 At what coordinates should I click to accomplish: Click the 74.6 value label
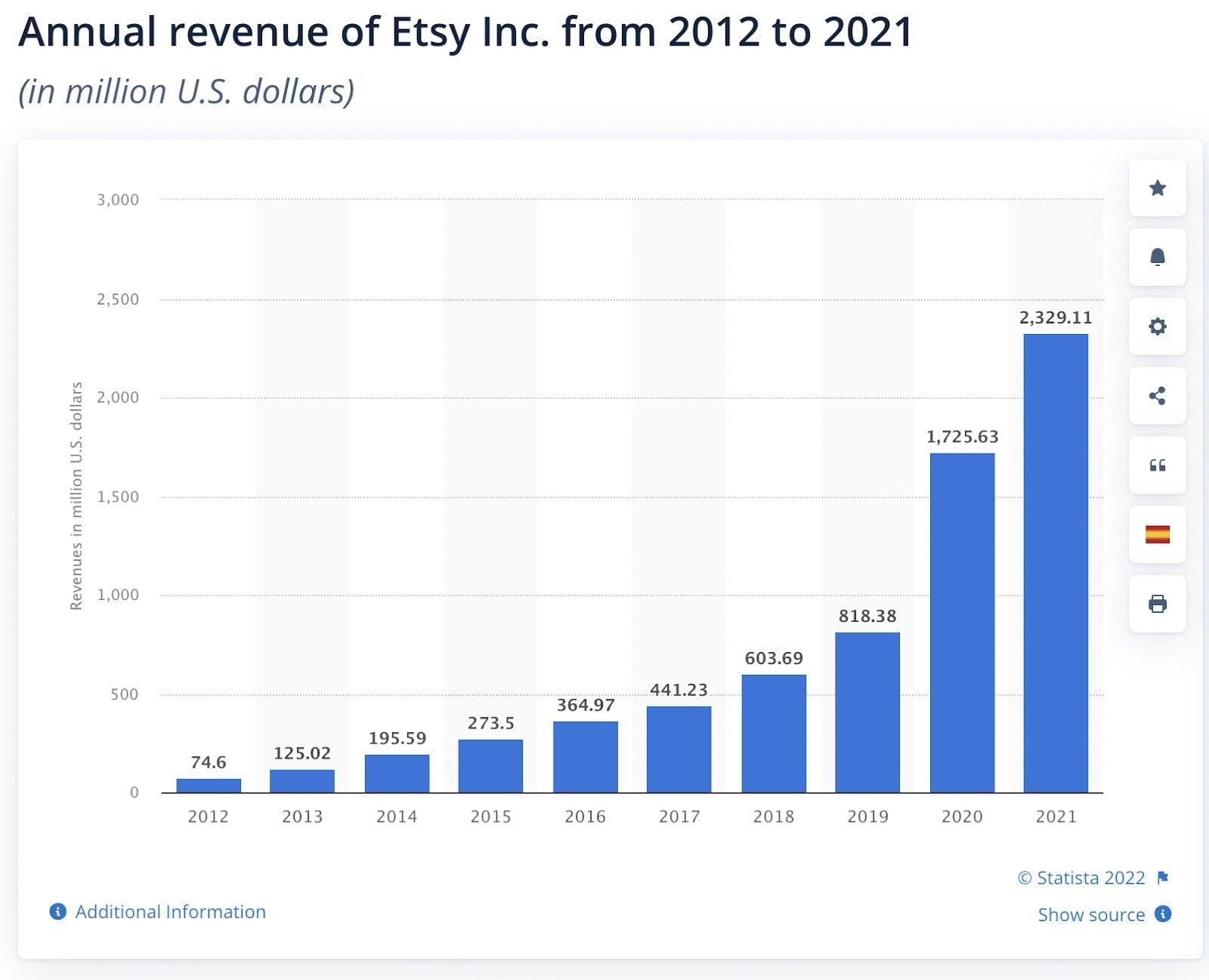coord(209,762)
